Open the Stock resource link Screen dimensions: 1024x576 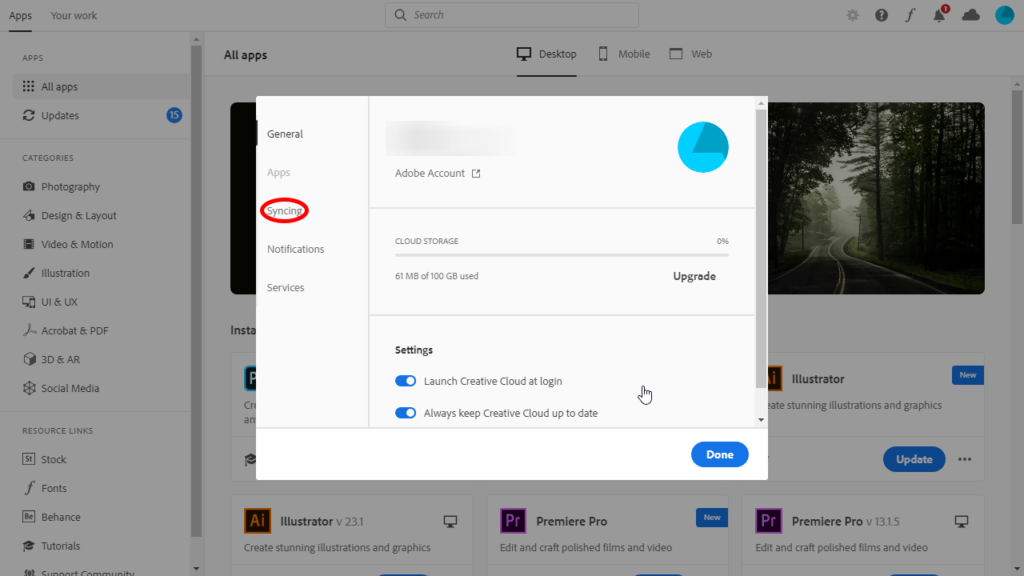tap(44, 459)
